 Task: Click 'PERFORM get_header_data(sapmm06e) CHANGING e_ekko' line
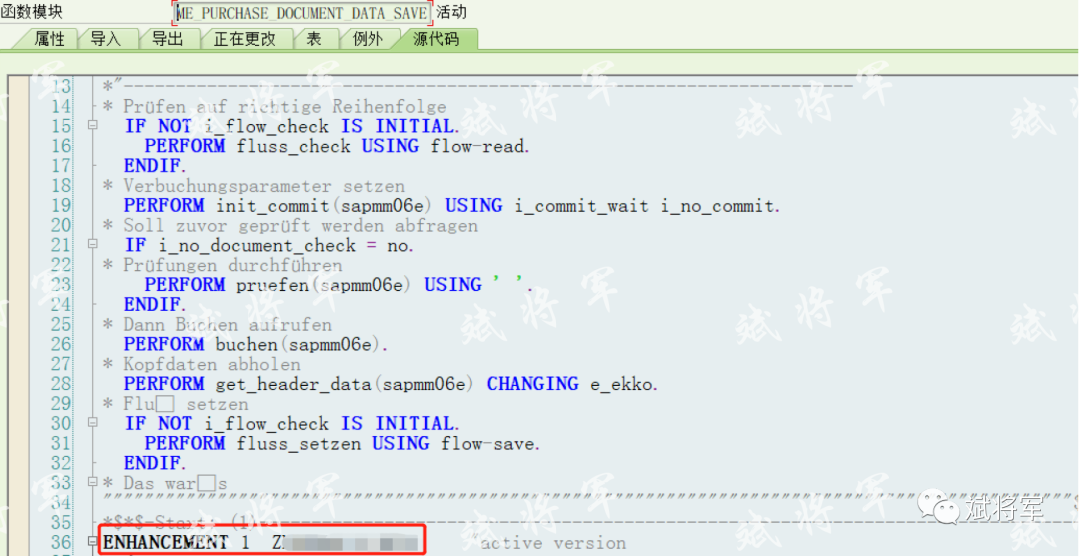pyautogui.click(x=391, y=384)
